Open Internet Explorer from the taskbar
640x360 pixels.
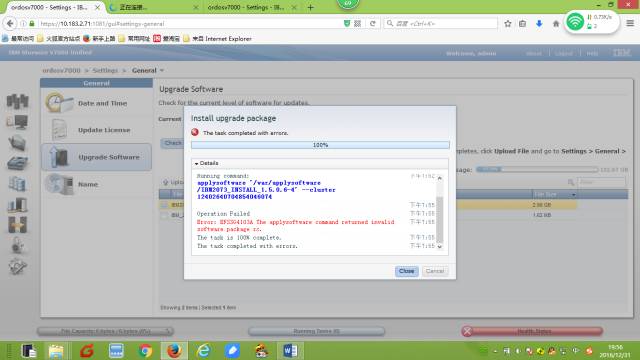203,351
